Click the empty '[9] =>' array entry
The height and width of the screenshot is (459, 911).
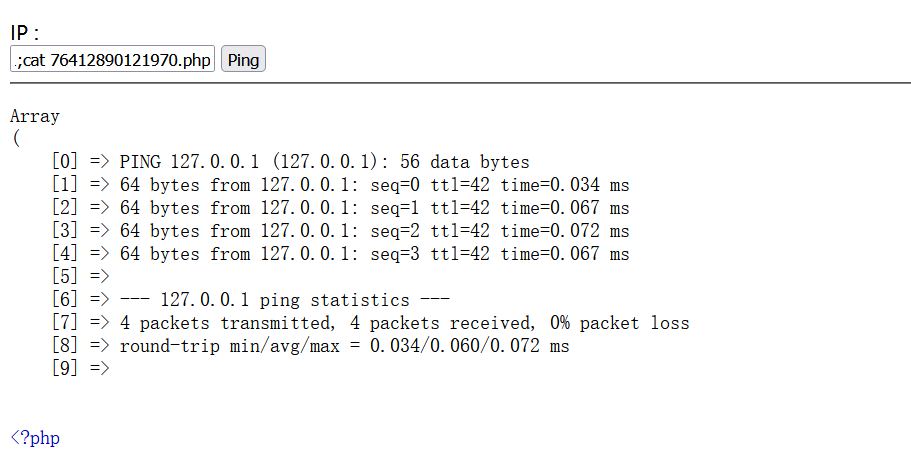80,368
